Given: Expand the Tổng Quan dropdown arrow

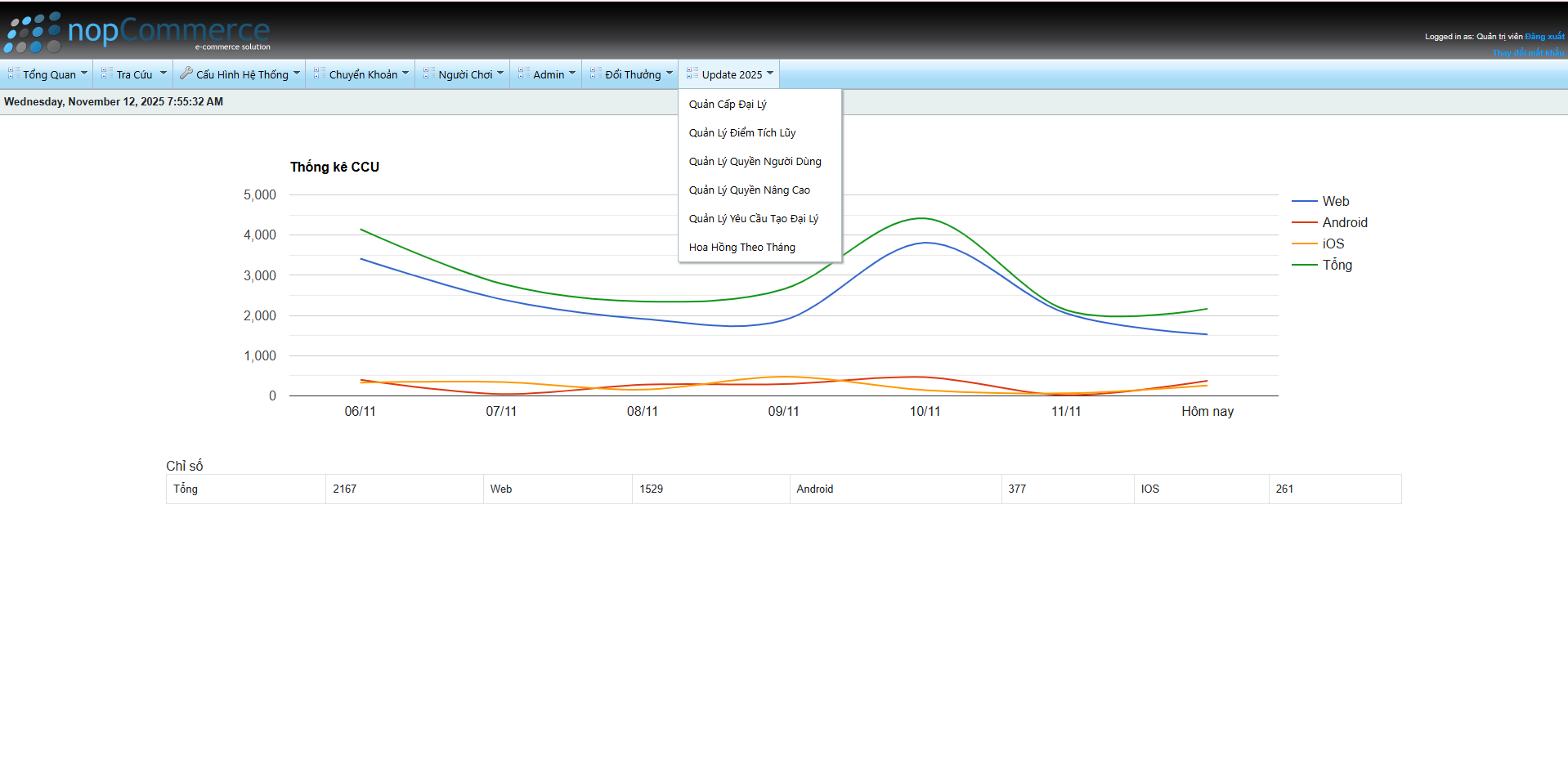Looking at the screenshot, I should pos(83,74).
